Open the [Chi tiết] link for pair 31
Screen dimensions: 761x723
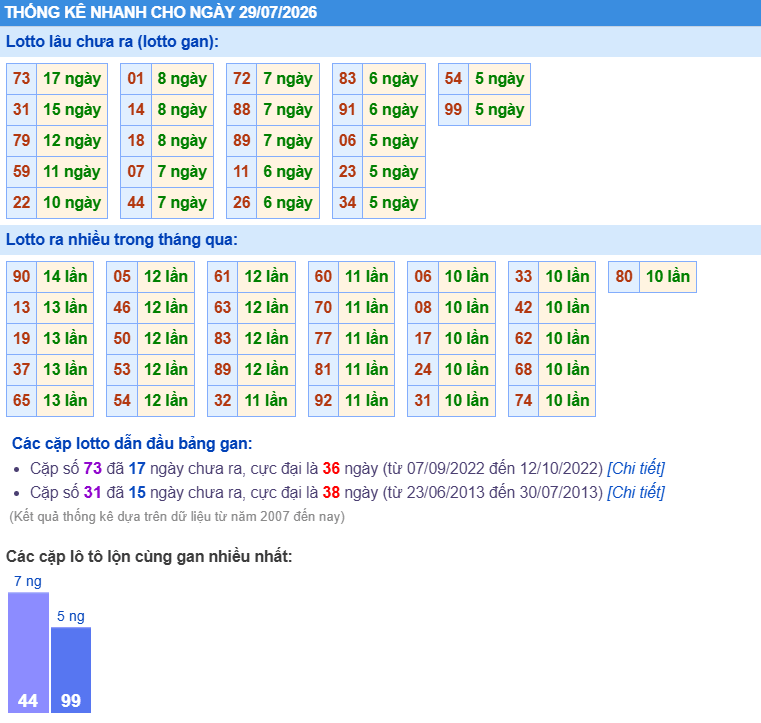click(636, 493)
